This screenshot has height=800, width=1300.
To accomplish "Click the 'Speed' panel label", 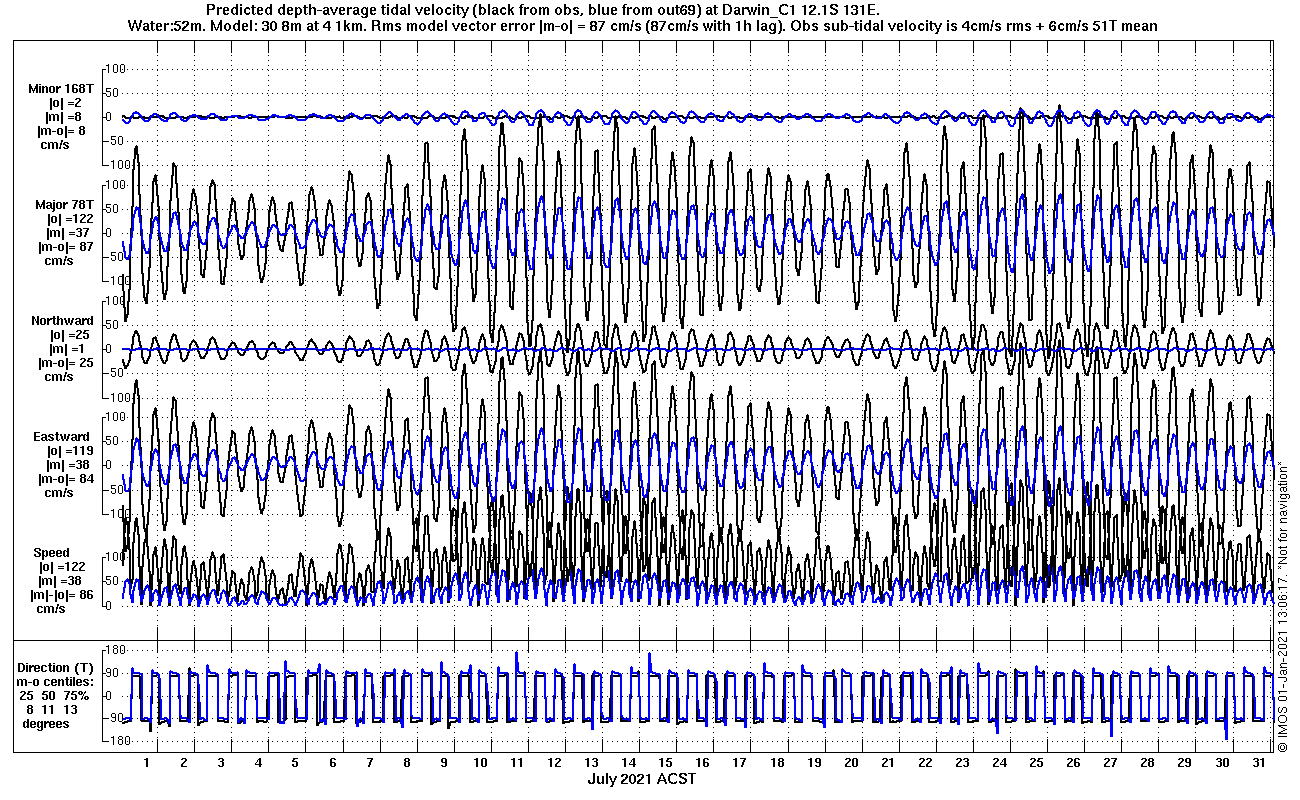I will click(x=52, y=553).
